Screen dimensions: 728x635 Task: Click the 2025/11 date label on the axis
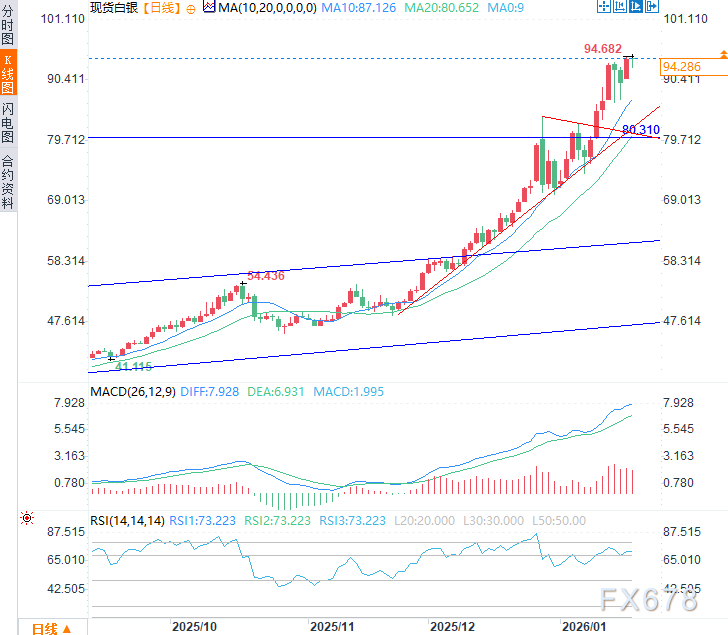pyautogui.click(x=332, y=627)
